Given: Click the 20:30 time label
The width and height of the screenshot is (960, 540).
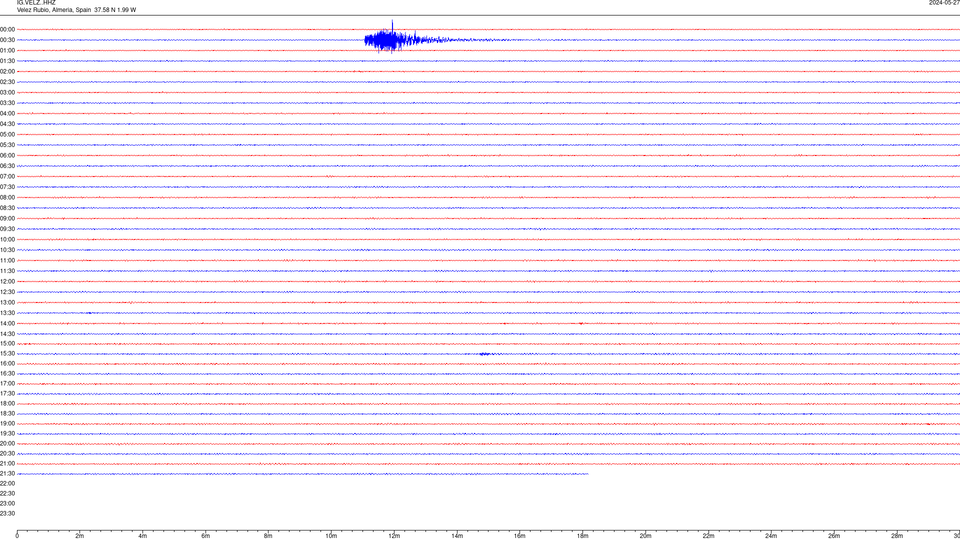Looking at the screenshot, I should pos(7,454).
